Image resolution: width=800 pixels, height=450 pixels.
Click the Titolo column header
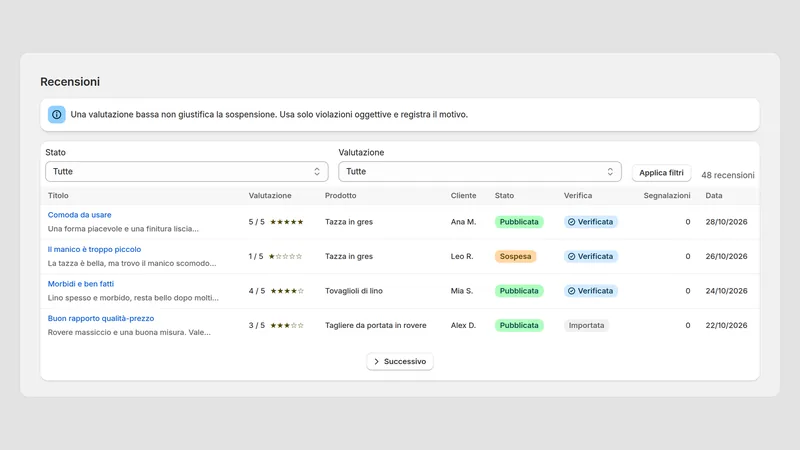coord(58,195)
